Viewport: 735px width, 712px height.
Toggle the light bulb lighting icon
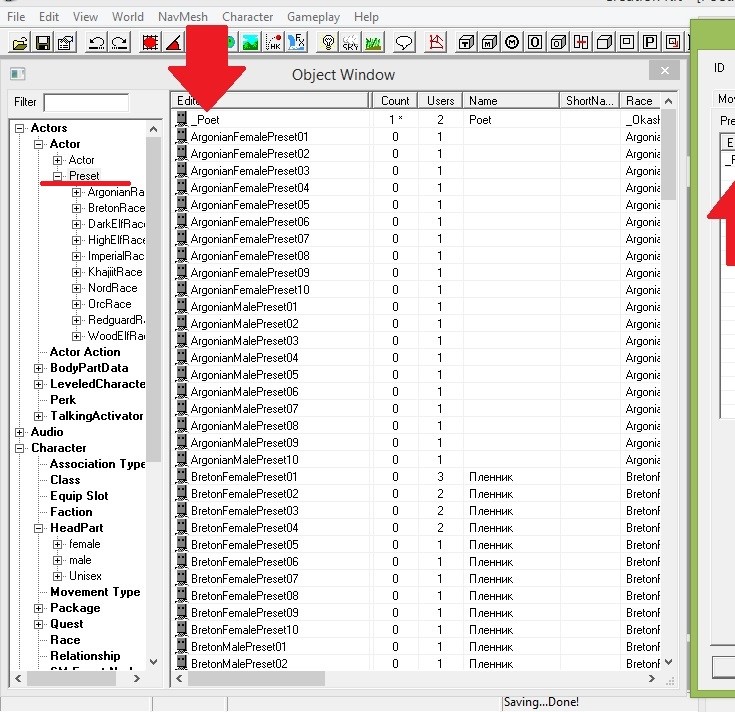pyautogui.click(x=328, y=43)
